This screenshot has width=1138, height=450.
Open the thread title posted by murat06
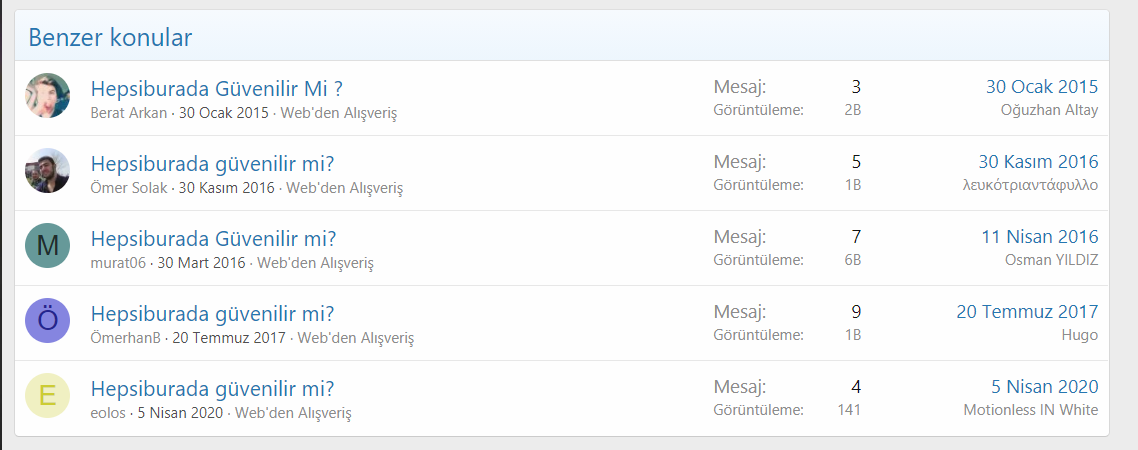(213, 238)
